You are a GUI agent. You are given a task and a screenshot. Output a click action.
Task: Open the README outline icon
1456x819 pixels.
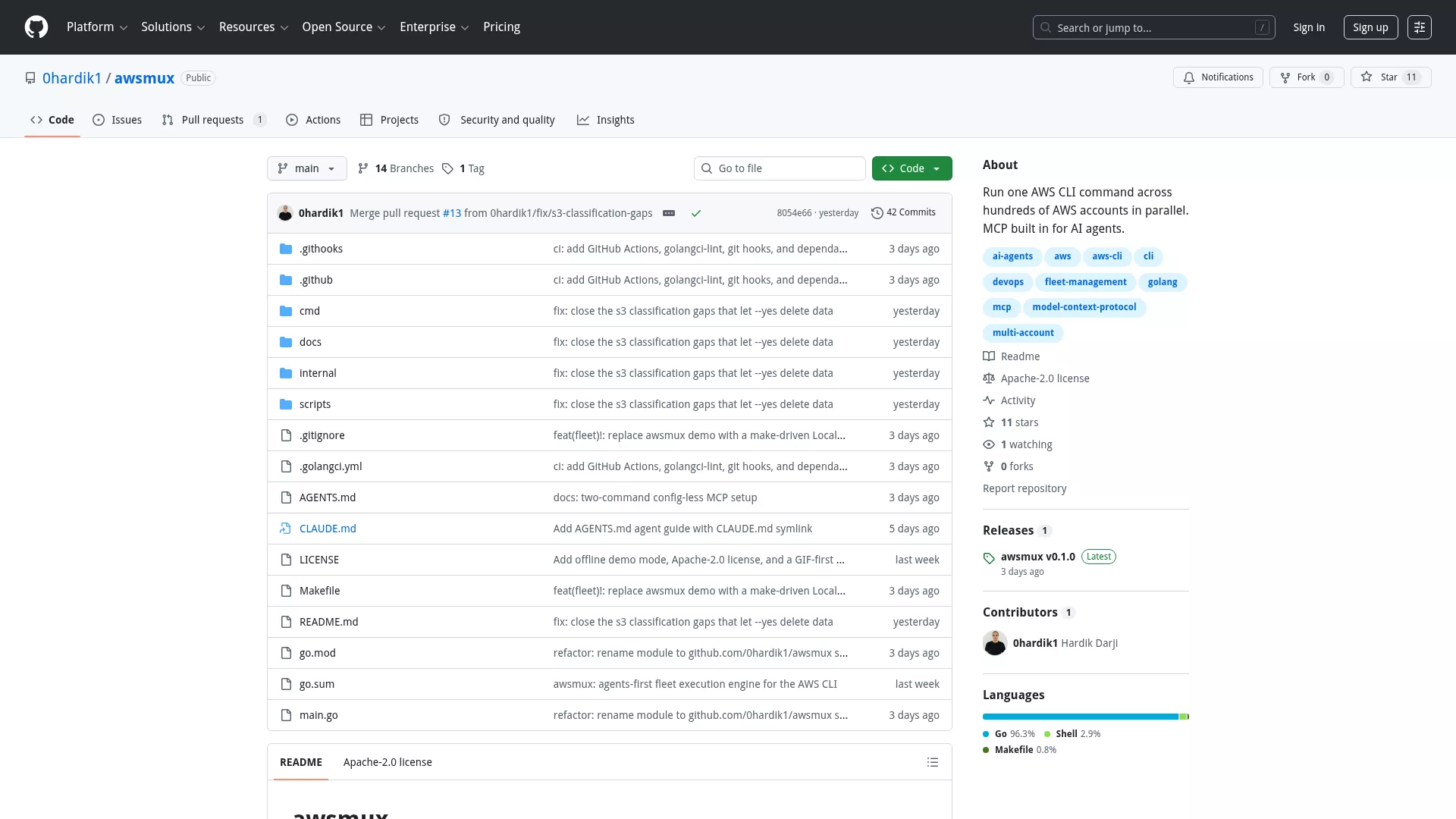[933, 762]
